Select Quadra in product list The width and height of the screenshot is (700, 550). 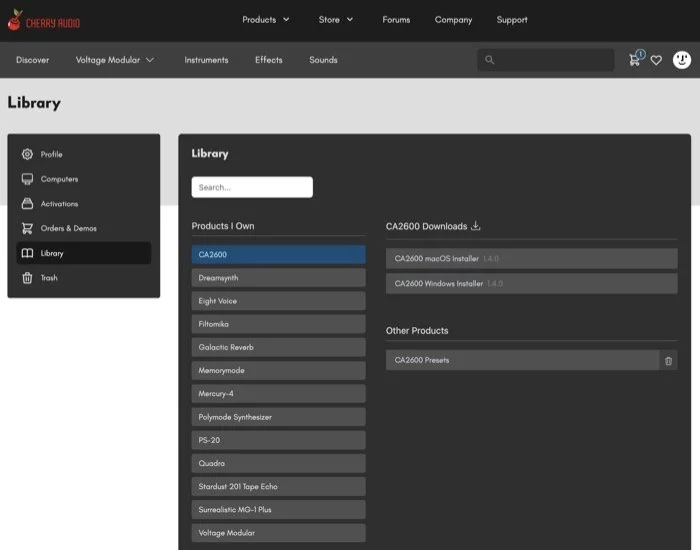(279, 463)
